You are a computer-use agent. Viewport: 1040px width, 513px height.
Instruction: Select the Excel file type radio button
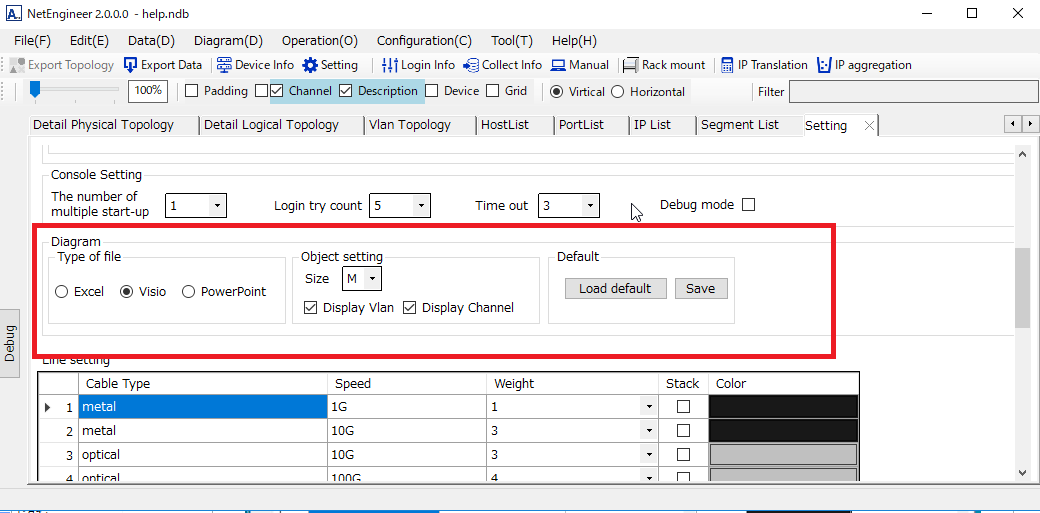(62, 292)
